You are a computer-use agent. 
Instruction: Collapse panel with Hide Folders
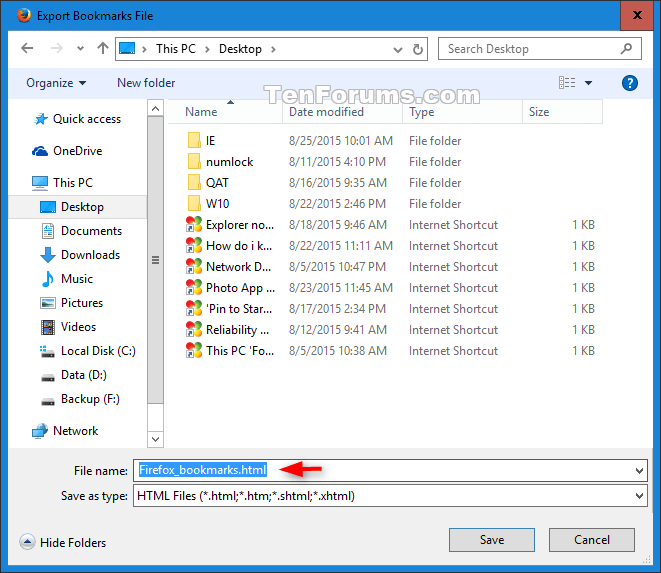63,542
